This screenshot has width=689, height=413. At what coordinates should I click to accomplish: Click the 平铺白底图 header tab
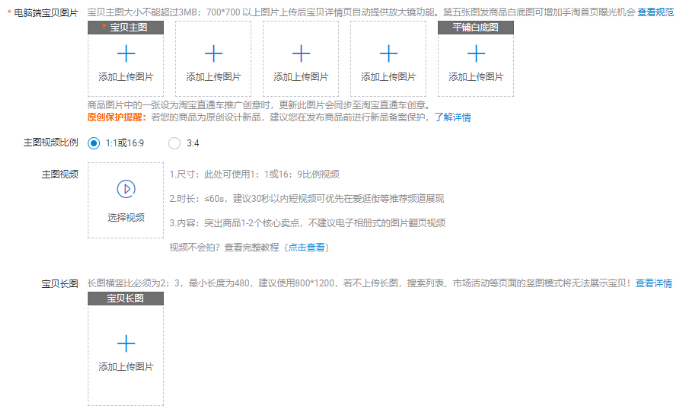point(476,27)
